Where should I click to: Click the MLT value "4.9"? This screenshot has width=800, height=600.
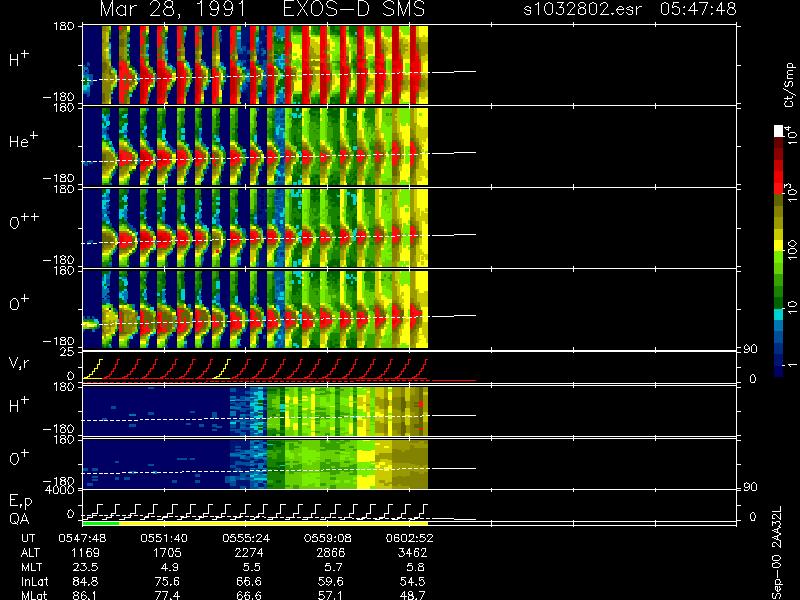[x=170, y=567]
